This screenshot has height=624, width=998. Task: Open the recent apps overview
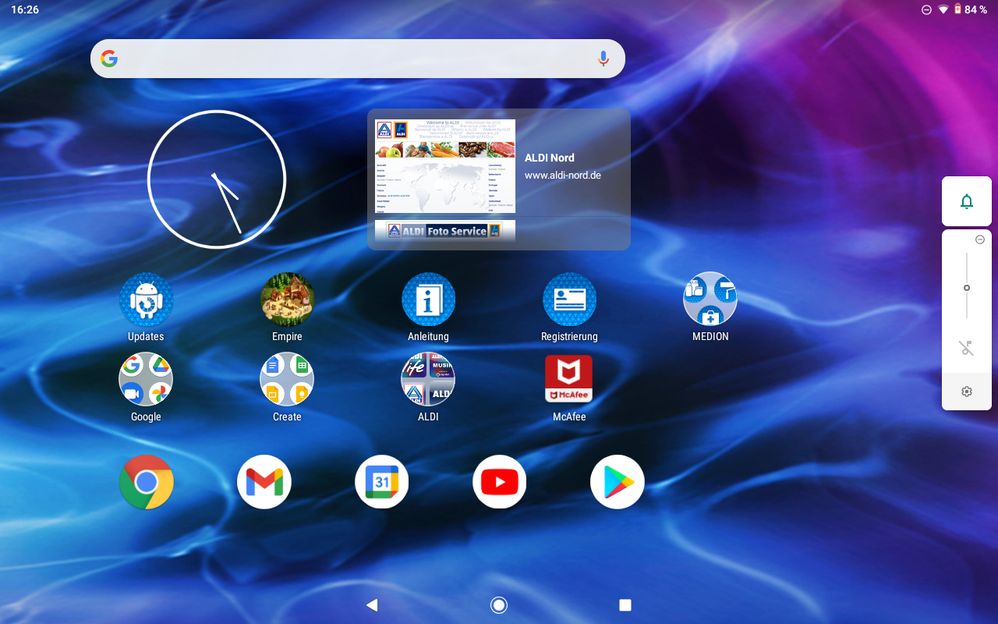(624, 604)
